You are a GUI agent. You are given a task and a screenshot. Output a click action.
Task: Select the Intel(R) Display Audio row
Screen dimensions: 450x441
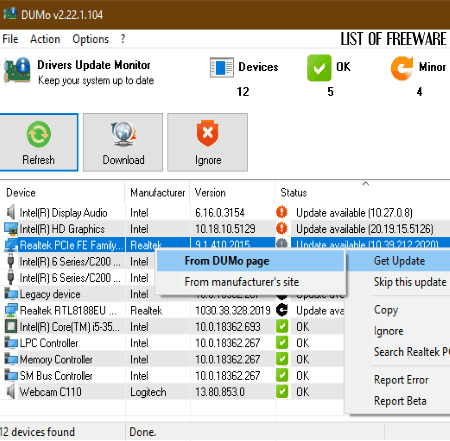pos(225,212)
